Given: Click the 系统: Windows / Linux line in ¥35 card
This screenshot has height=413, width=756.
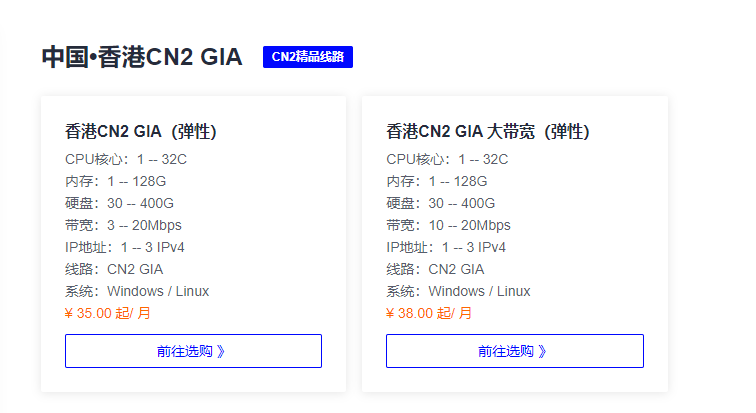Looking at the screenshot, I should [x=137, y=291].
